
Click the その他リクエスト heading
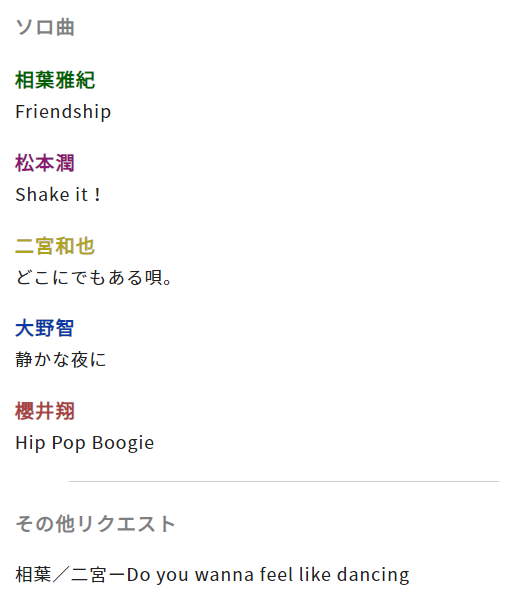click(95, 524)
